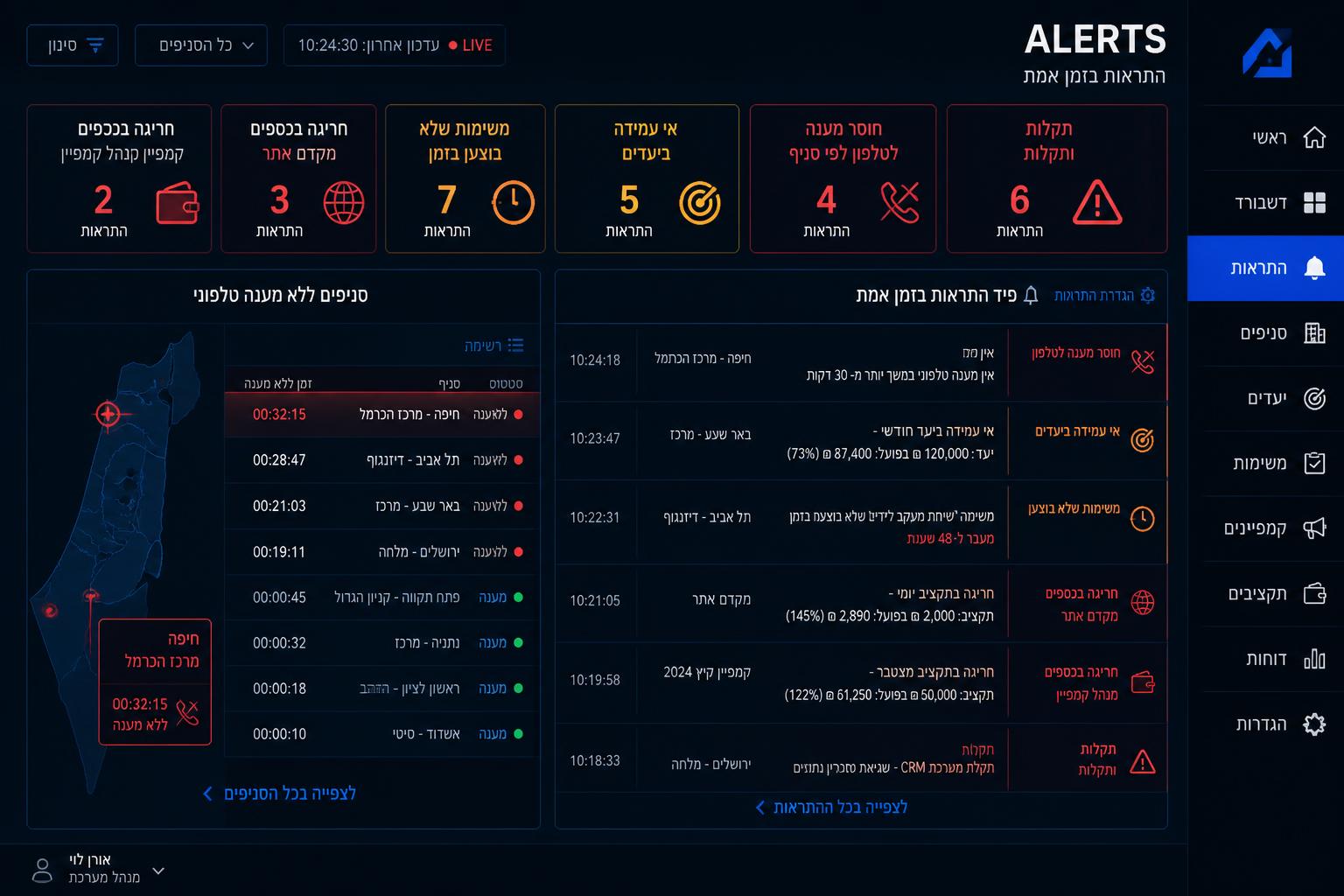The width and height of the screenshot is (1344, 896).
Task: Click the warning triangle in the 10:18:33 feed row
Action: tap(1143, 761)
